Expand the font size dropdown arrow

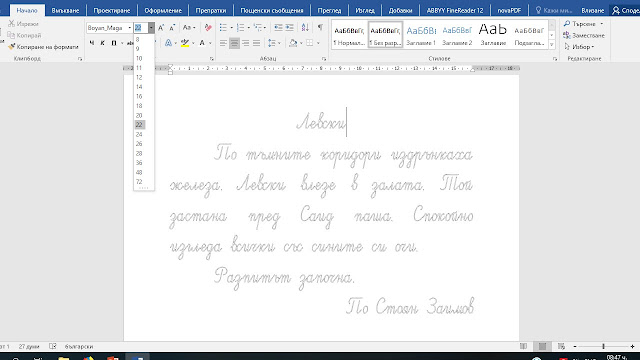(x=151, y=28)
